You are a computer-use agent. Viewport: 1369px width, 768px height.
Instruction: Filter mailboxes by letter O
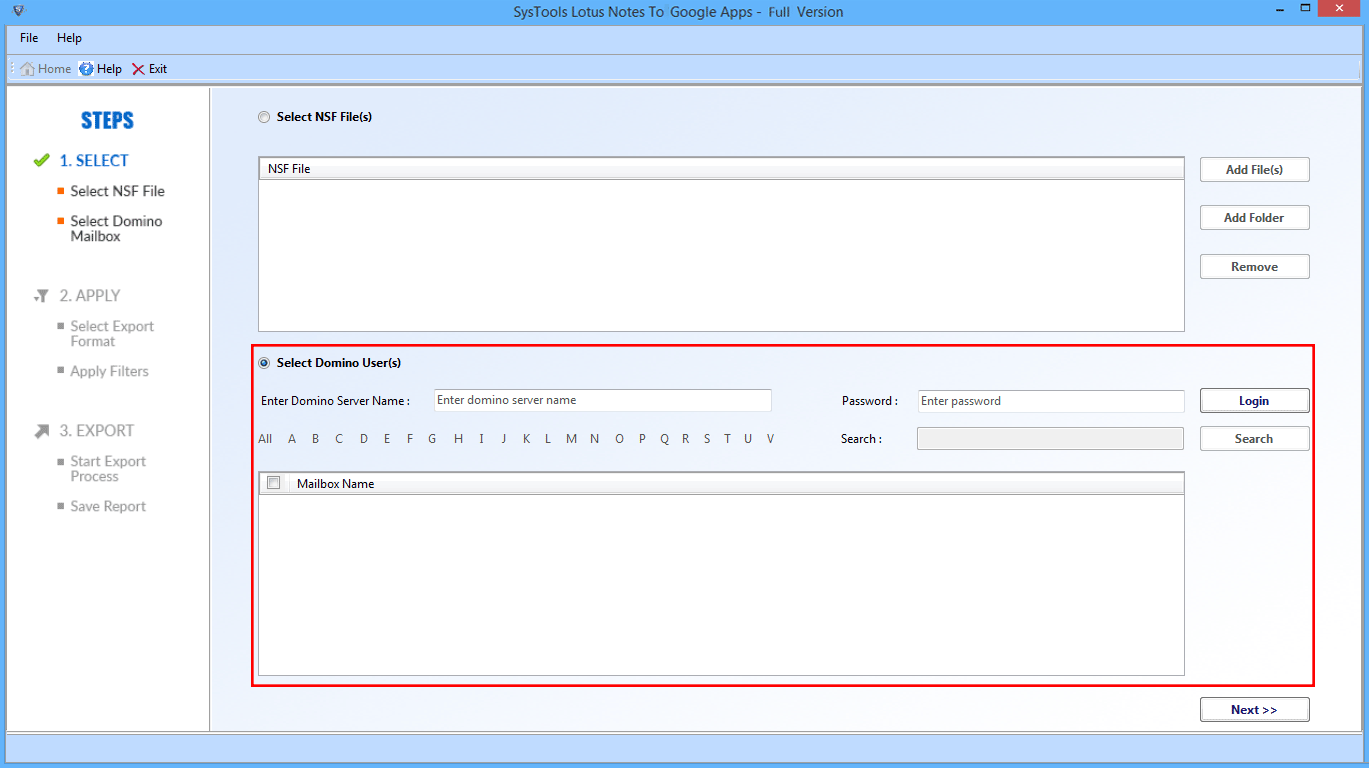(x=619, y=439)
